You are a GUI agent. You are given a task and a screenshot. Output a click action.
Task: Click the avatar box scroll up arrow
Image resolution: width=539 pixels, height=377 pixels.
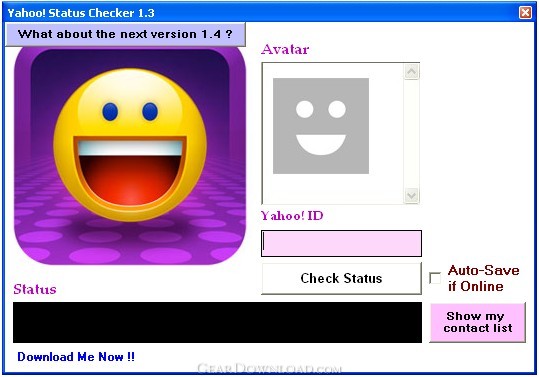411,71
